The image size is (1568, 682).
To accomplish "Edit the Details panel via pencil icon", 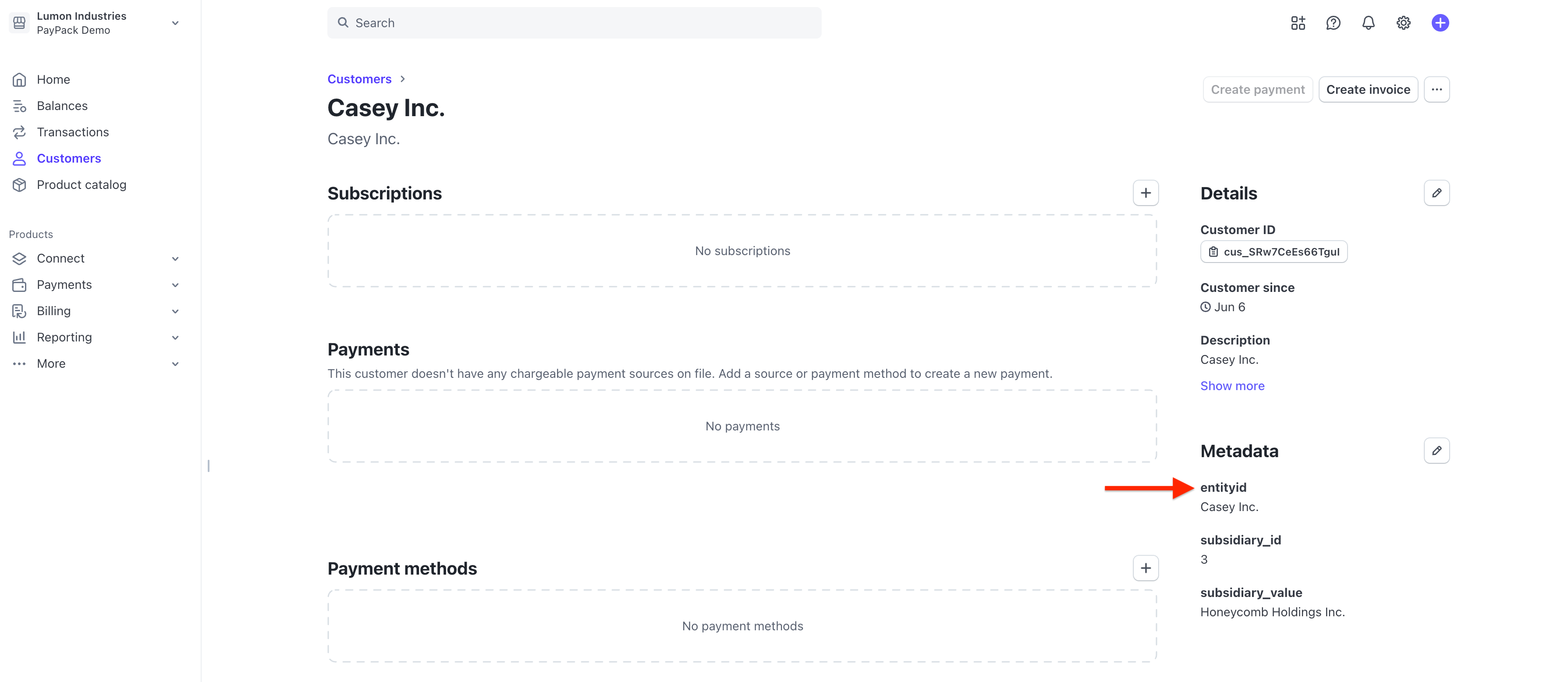I will (1437, 193).
